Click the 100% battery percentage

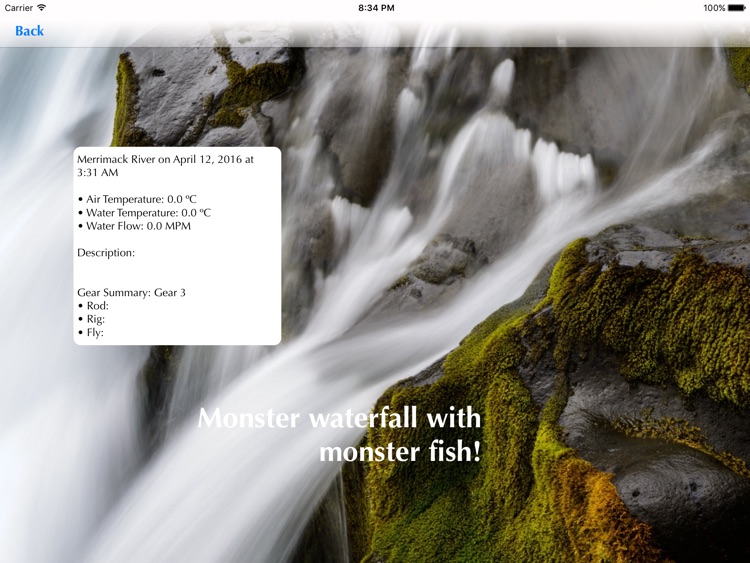tap(714, 8)
